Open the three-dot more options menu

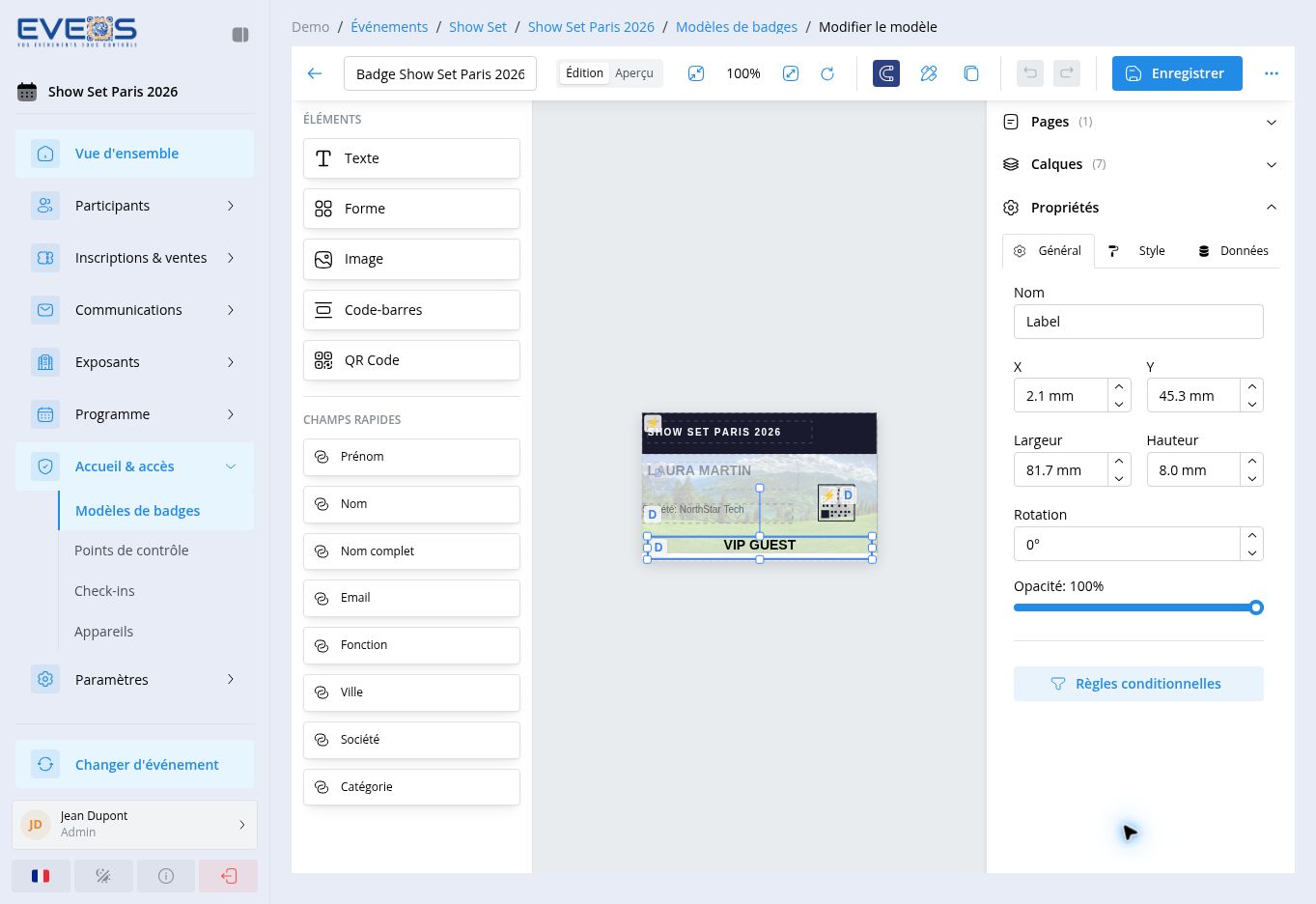coord(1272,73)
